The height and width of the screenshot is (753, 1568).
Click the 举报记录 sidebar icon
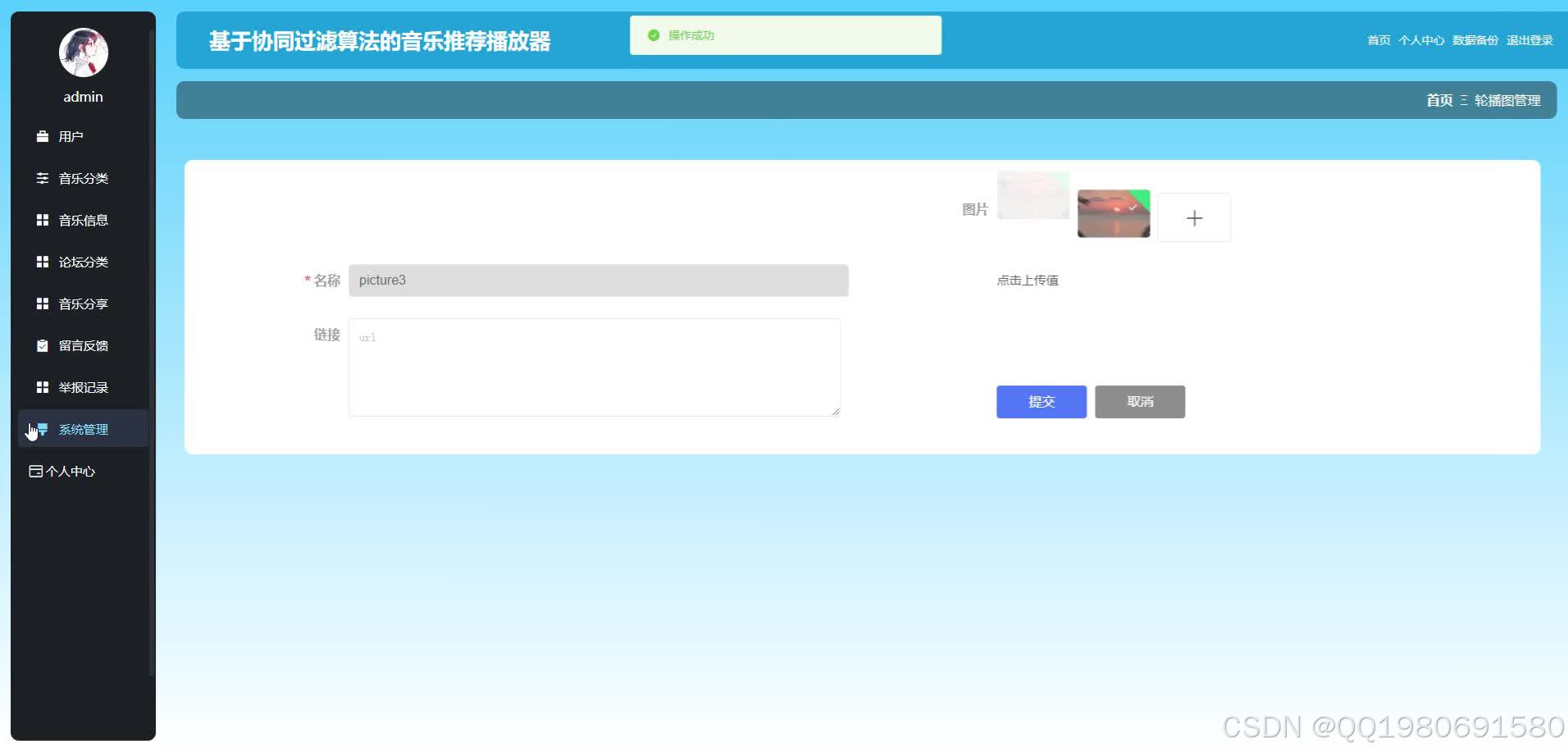click(x=42, y=386)
